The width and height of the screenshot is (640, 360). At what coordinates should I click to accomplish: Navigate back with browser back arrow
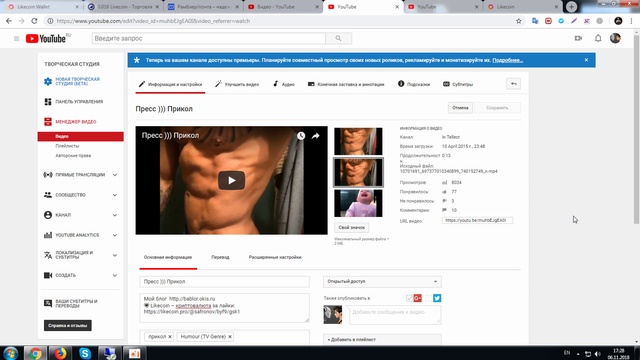9,21
